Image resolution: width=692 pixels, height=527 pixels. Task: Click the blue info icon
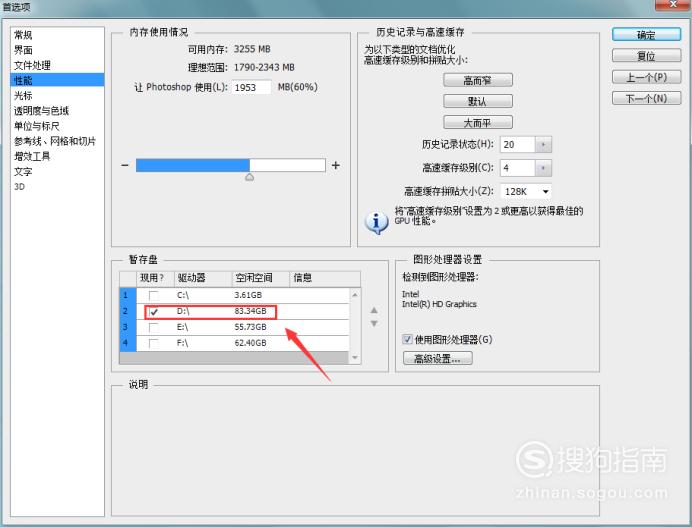click(x=376, y=222)
